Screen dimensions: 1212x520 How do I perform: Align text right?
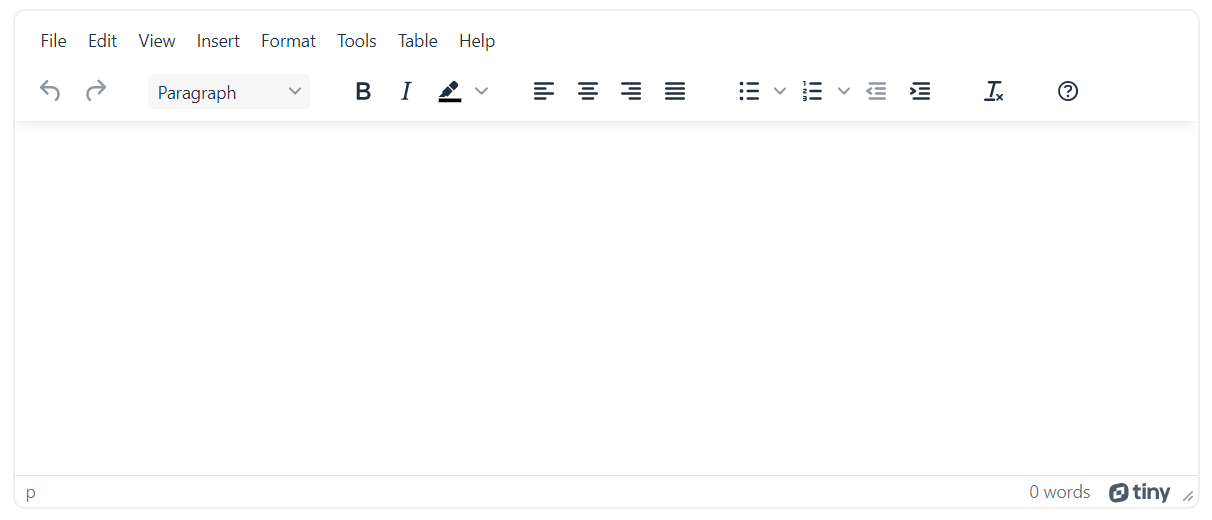(631, 91)
